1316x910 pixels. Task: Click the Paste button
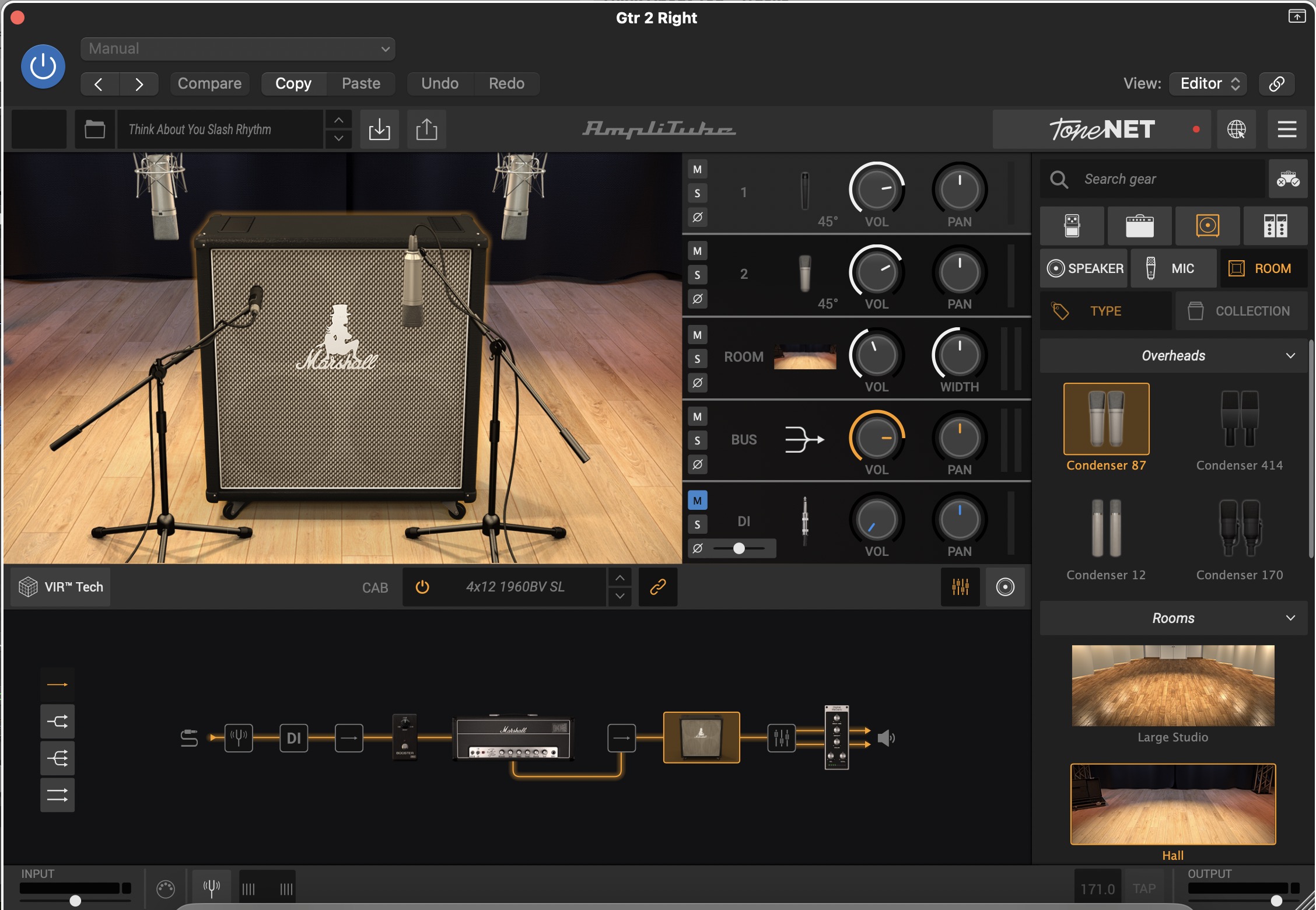pyautogui.click(x=361, y=83)
